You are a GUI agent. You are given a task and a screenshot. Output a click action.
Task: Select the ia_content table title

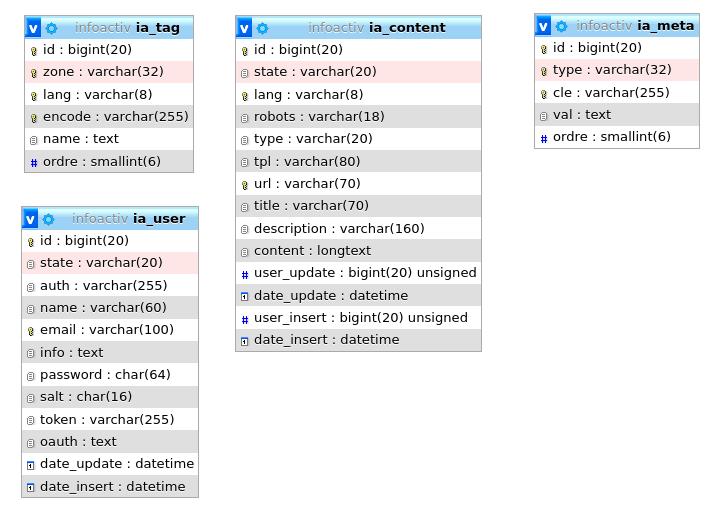point(407,28)
